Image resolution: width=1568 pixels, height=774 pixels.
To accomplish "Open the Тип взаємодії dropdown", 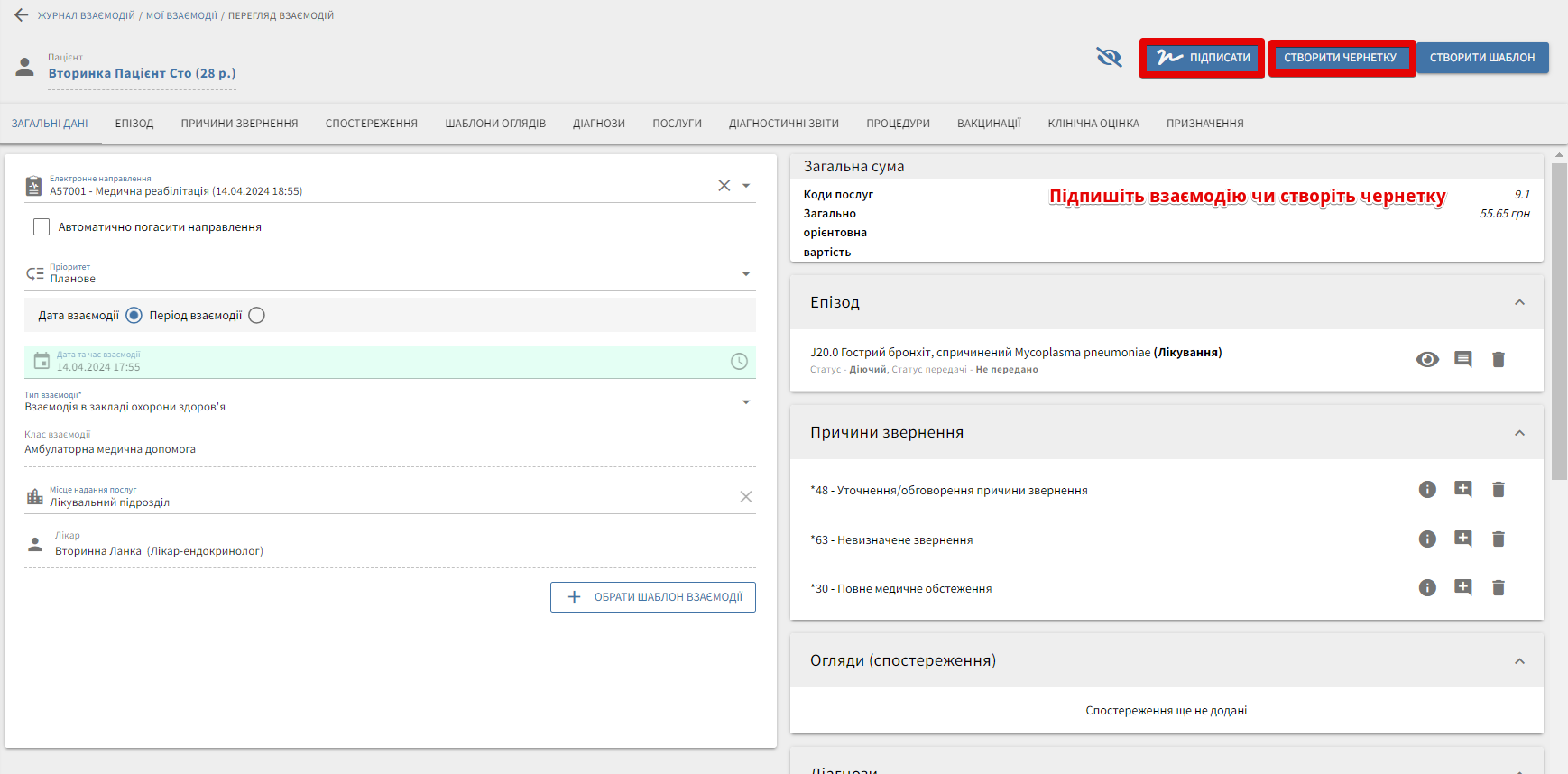I will [x=746, y=402].
